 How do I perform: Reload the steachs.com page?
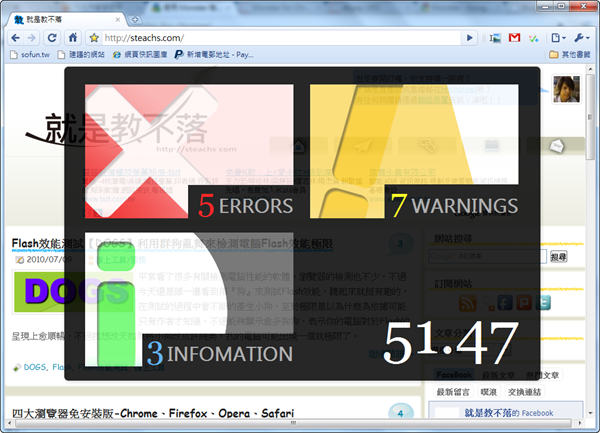[x=52, y=38]
